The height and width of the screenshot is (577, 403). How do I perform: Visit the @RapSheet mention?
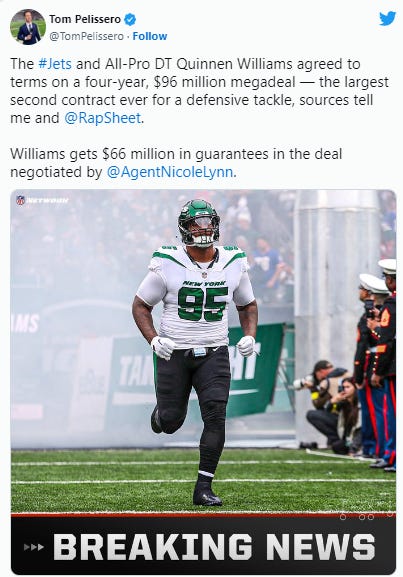coord(103,118)
